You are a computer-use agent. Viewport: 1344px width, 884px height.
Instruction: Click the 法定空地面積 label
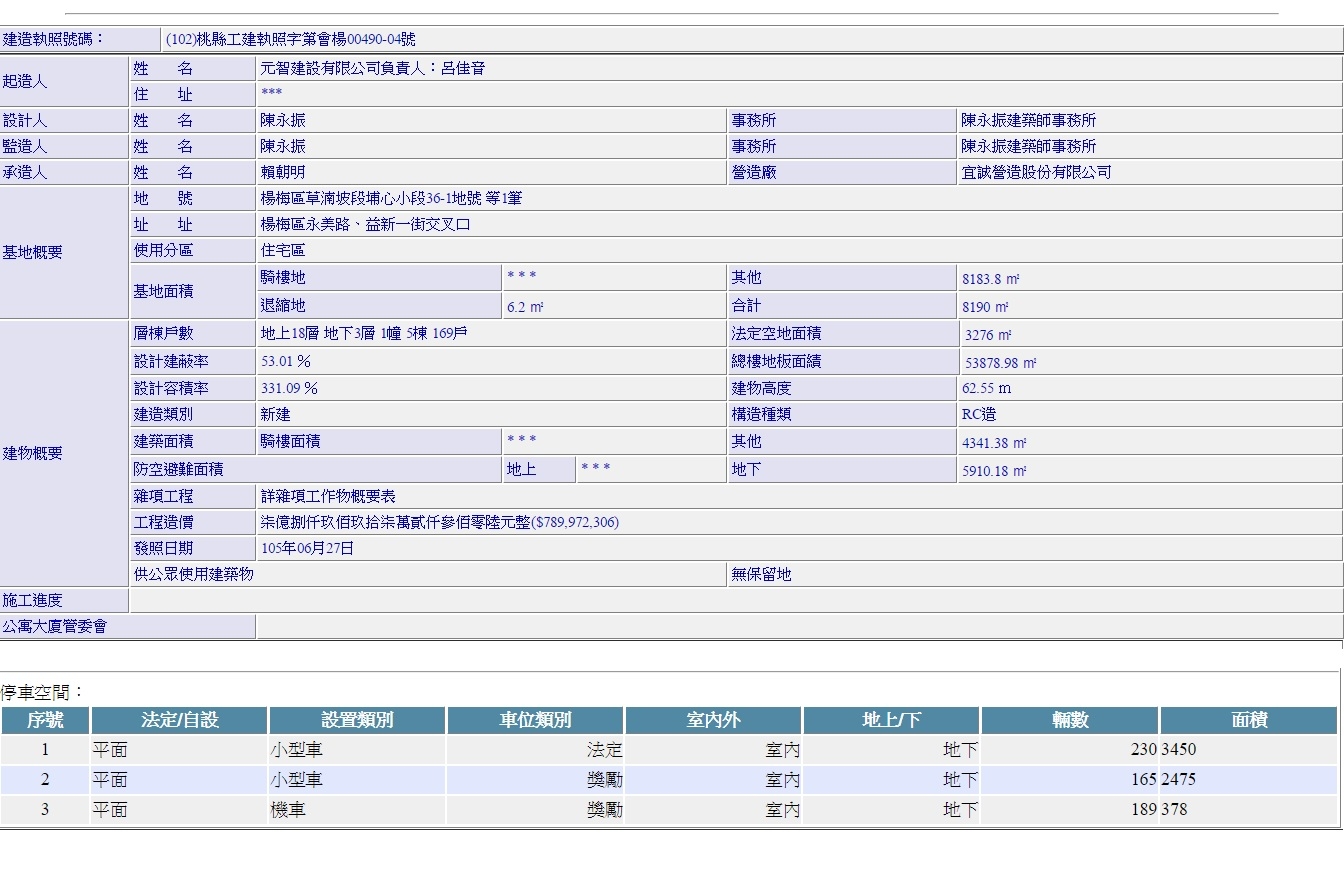(x=776, y=333)
